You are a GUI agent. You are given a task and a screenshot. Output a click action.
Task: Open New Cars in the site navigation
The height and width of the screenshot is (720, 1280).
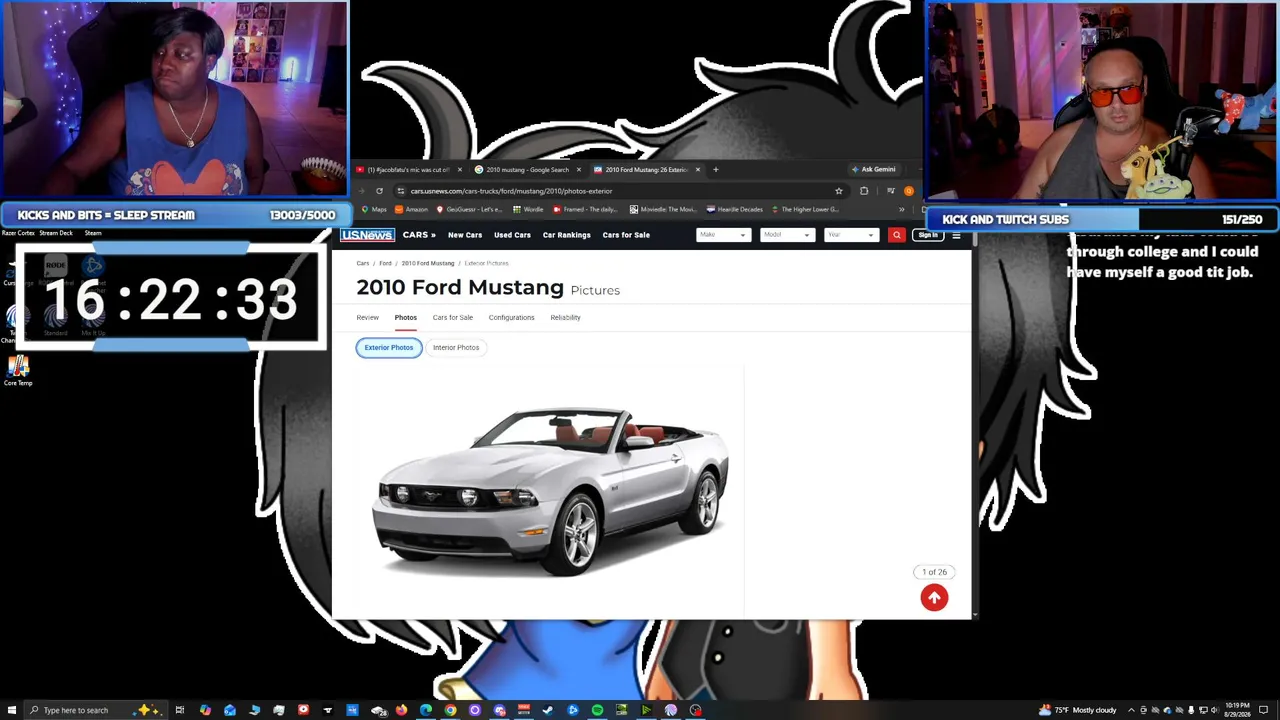[465, 235]
